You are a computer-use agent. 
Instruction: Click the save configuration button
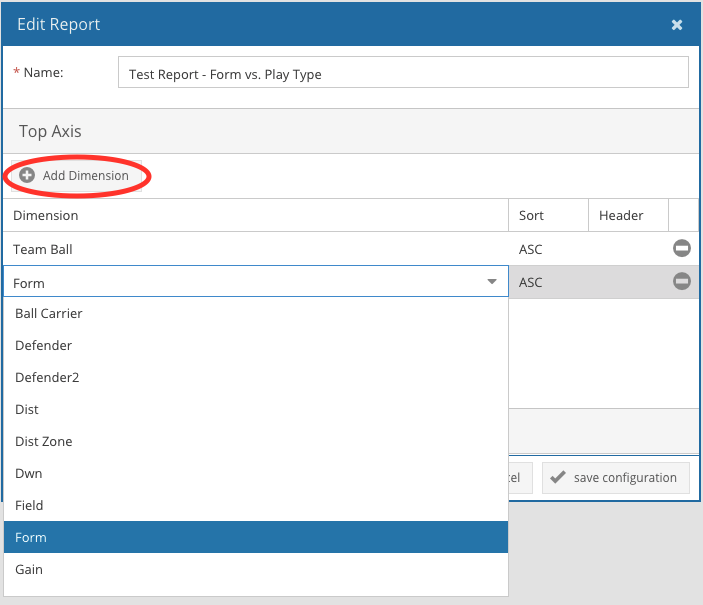[x=616, y=478]
